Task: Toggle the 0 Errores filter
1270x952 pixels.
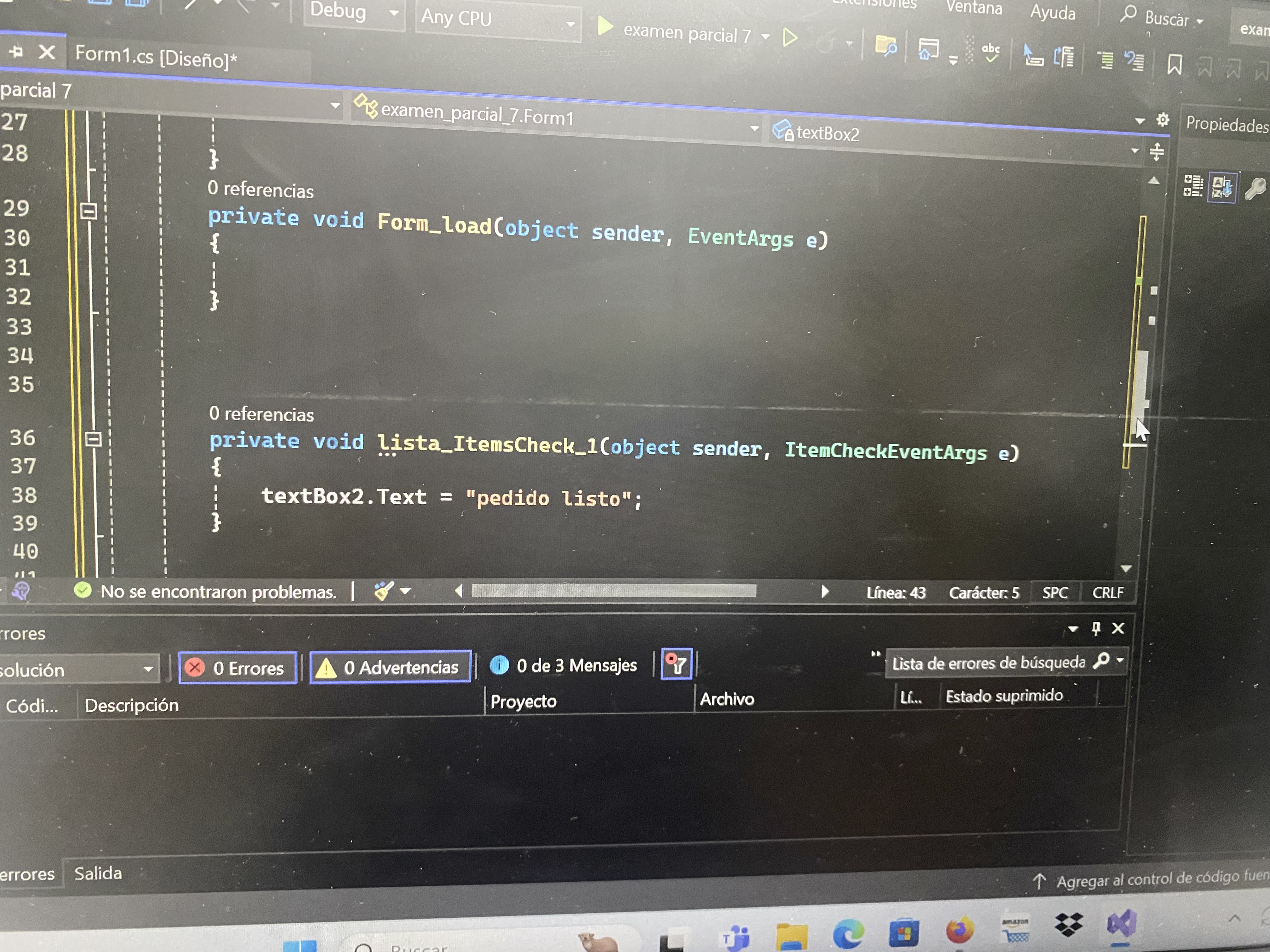Action: click(x=238, y=668)
